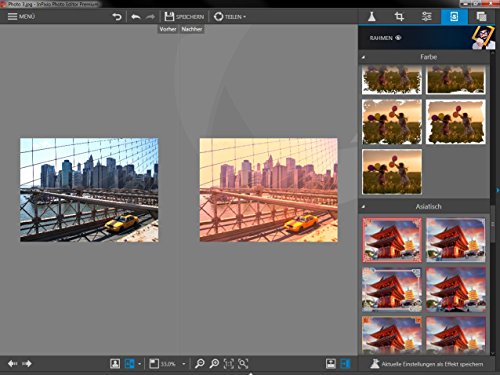Open the effects flask tab
This screenshot has height=375, width=500.
[x=372, y=16]
